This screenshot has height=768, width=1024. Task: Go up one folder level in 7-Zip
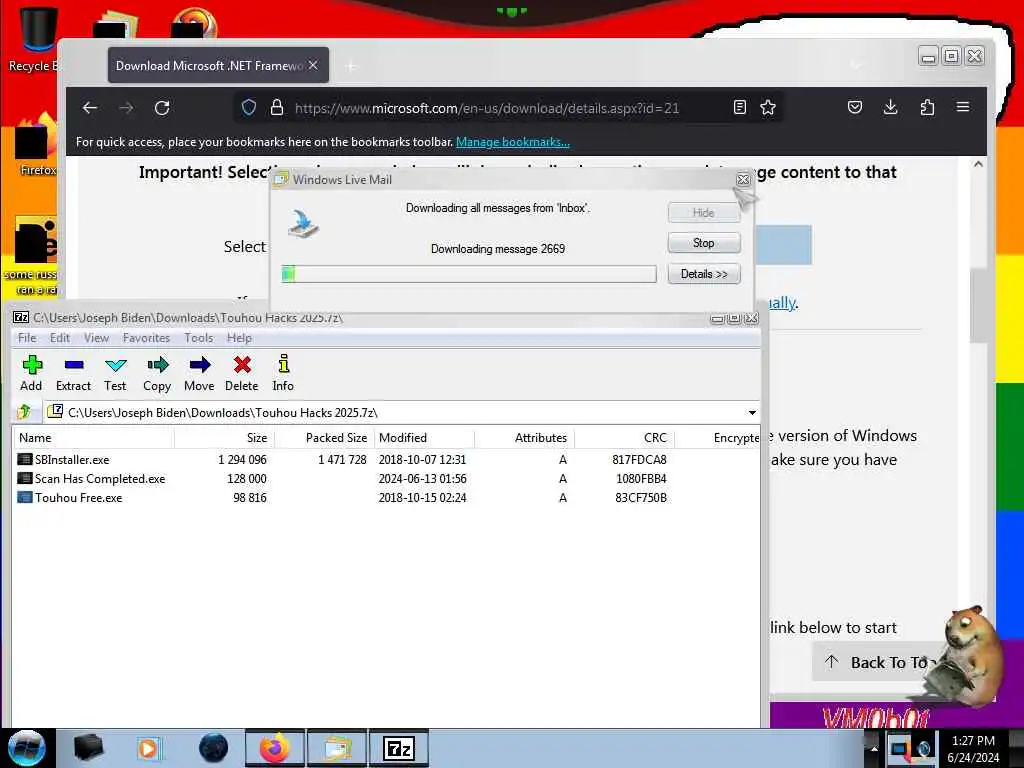25,412
